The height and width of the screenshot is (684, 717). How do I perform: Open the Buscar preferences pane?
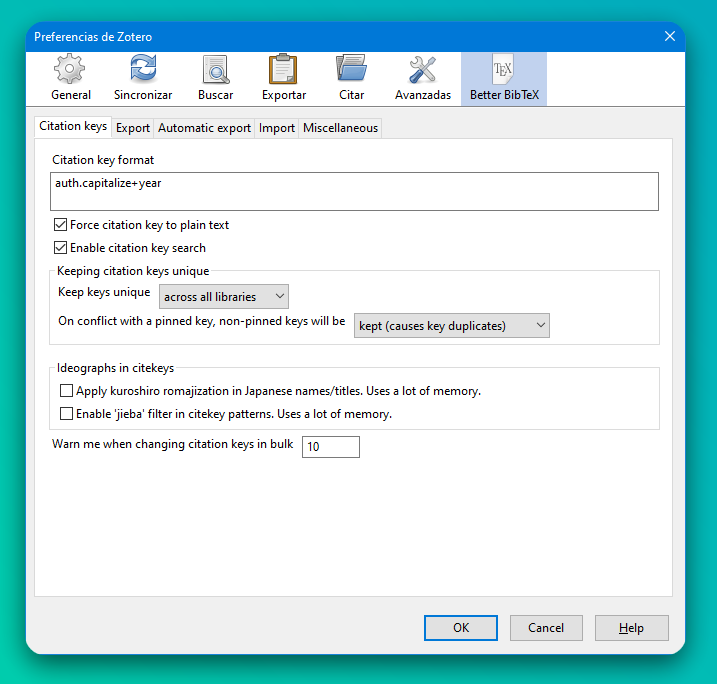pos(215,78)
